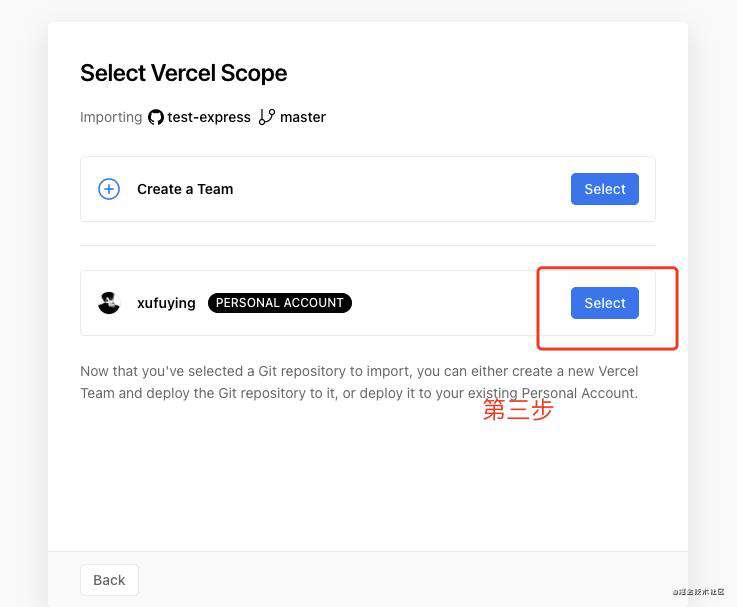Viewport: 737px width, 607px height.
Task: Select the Create a Team scope
Action: pyautogui.click(x=604, y=189)
